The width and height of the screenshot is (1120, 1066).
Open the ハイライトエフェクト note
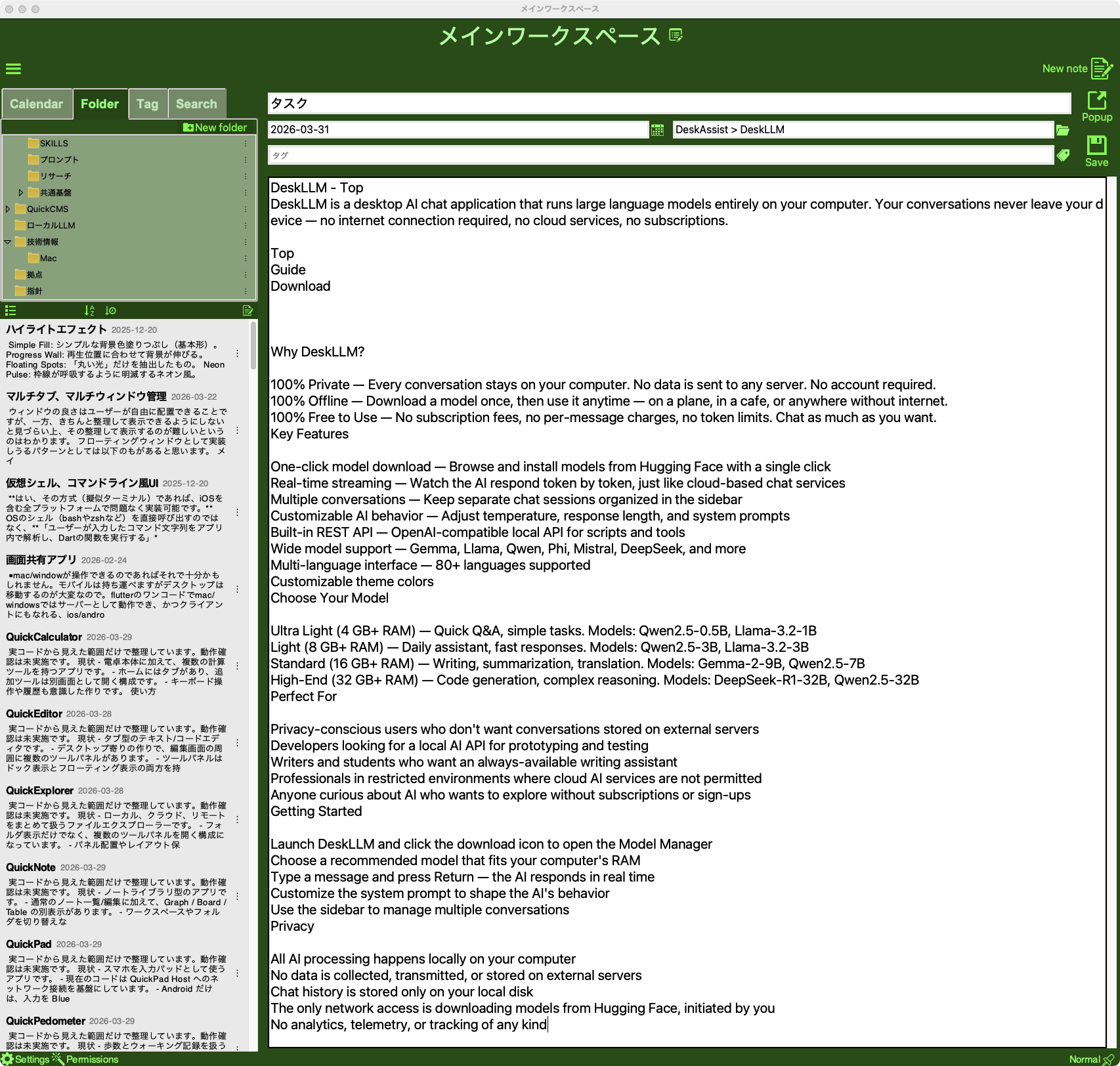(x=116, y=351)
